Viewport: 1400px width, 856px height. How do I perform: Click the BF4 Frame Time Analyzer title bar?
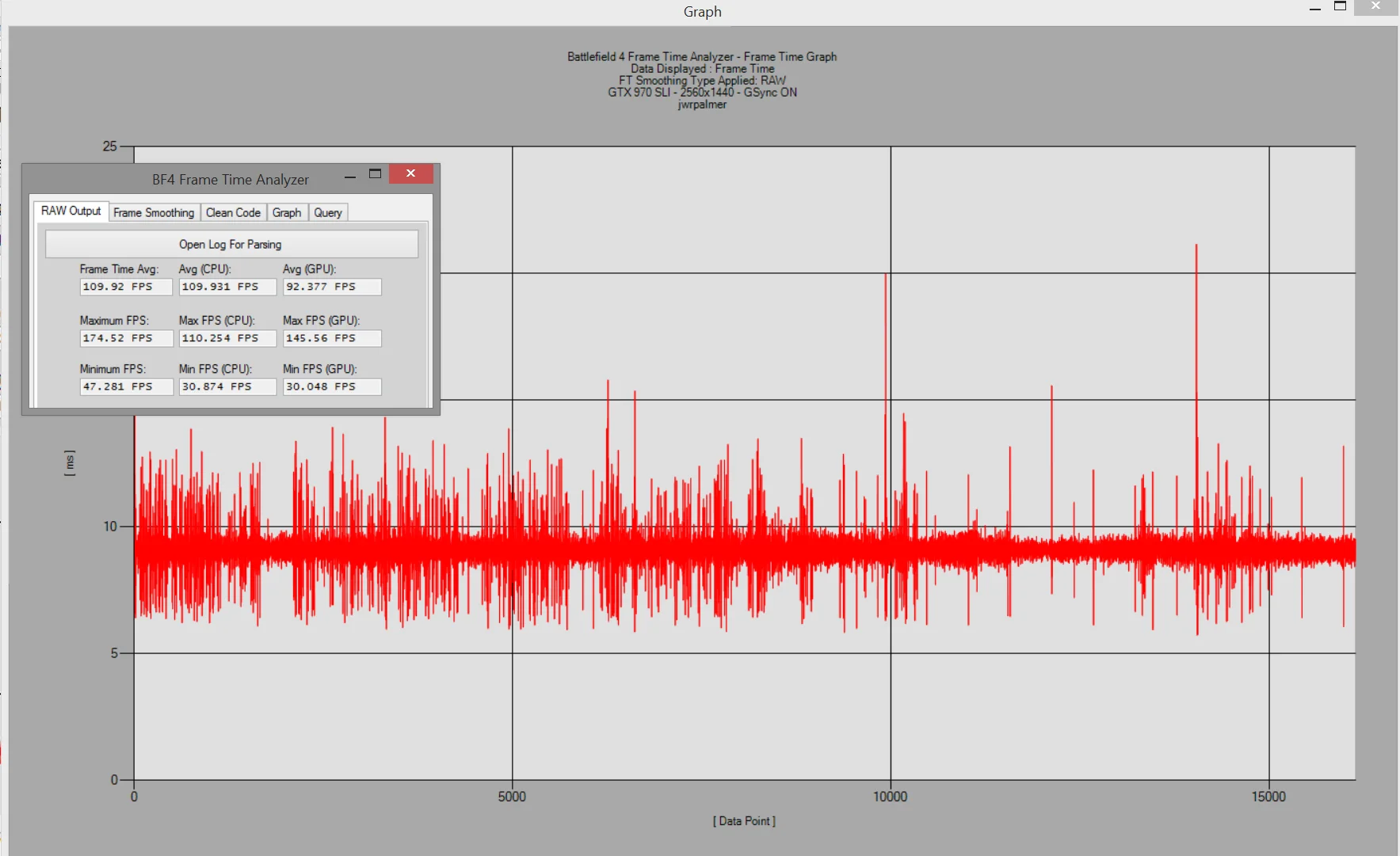[x=231, y=180]
